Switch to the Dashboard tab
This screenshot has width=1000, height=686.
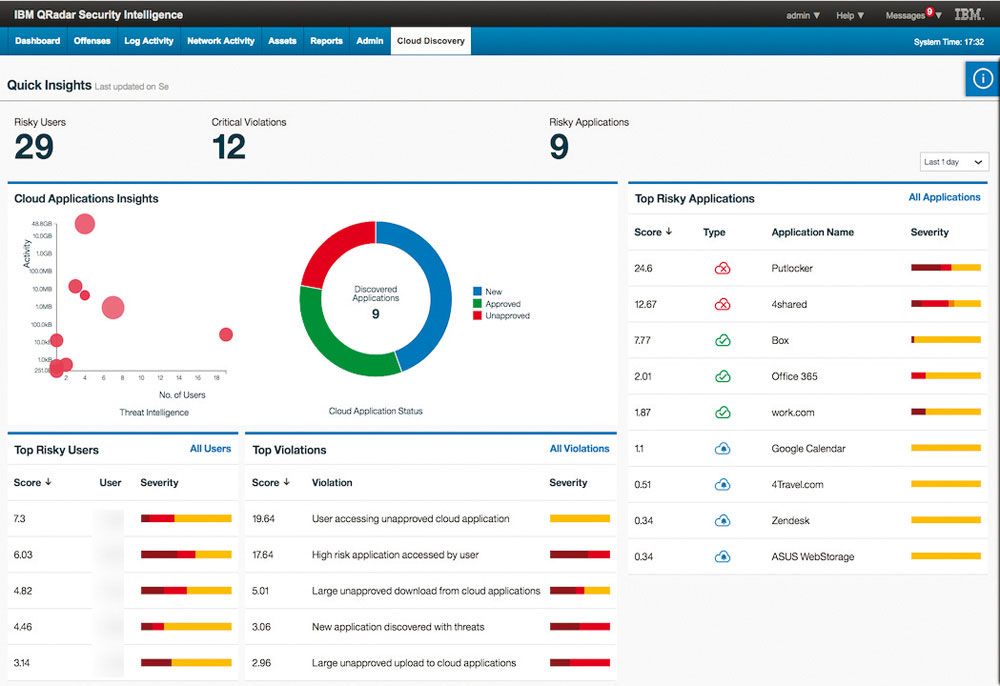tap(38, 41)
